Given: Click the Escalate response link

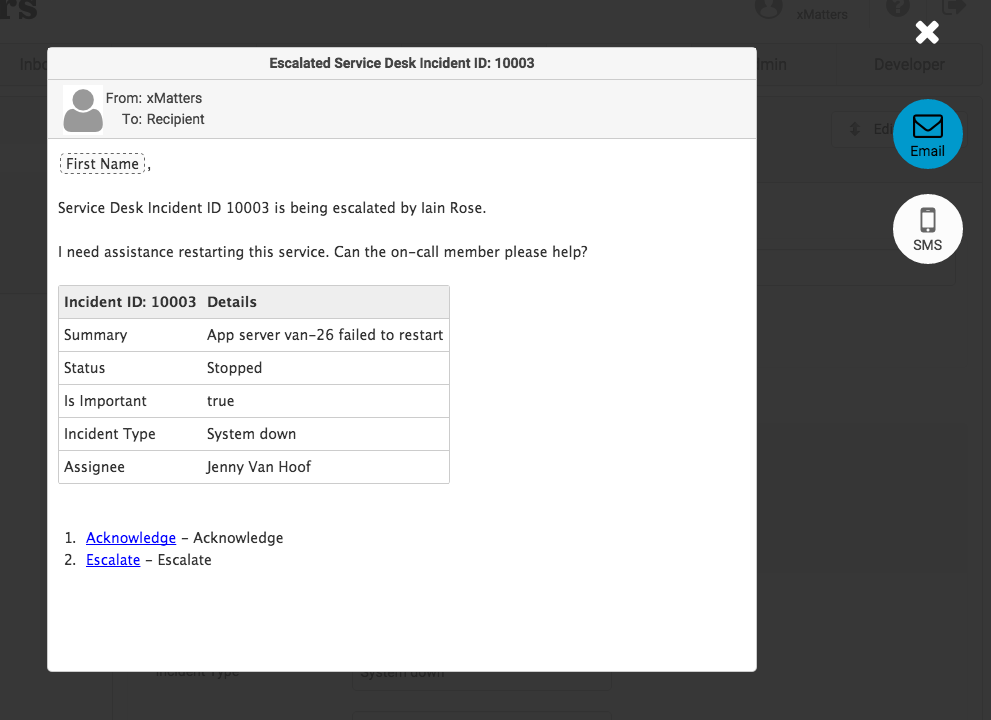Looking at the screenshot, I should (113, 560).
